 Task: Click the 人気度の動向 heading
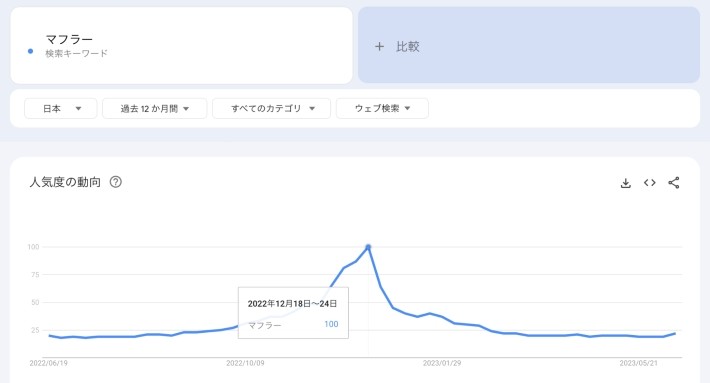click(65, 182)
